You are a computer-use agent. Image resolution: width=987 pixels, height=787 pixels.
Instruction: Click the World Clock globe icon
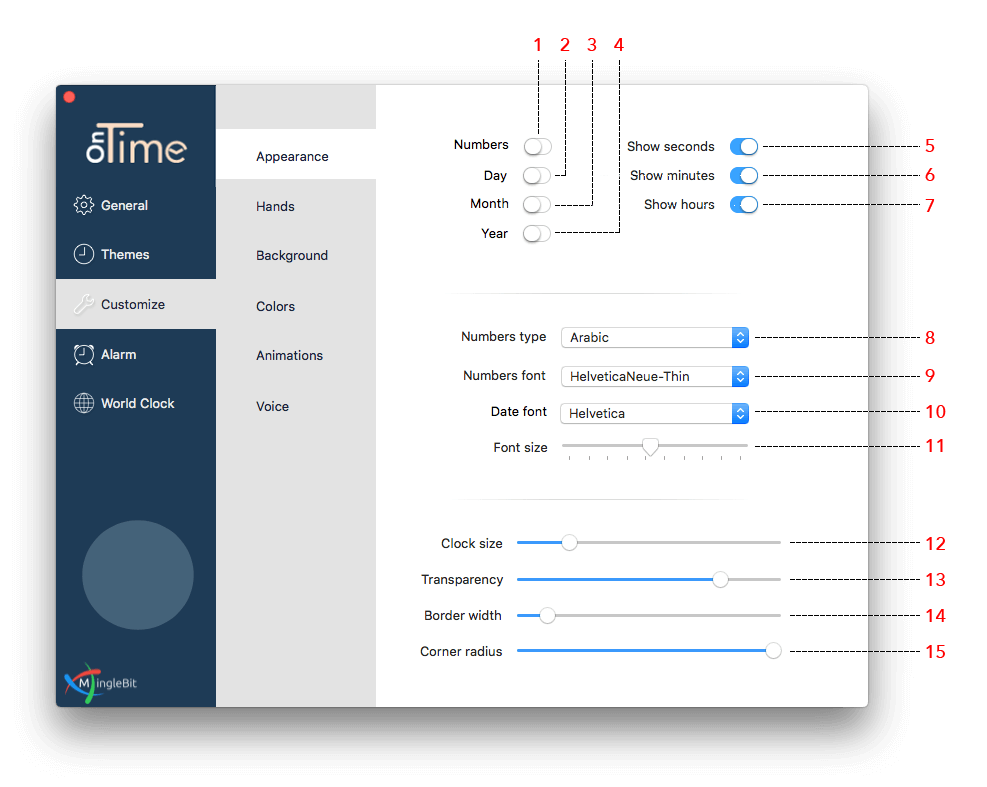tap(84, 403)
